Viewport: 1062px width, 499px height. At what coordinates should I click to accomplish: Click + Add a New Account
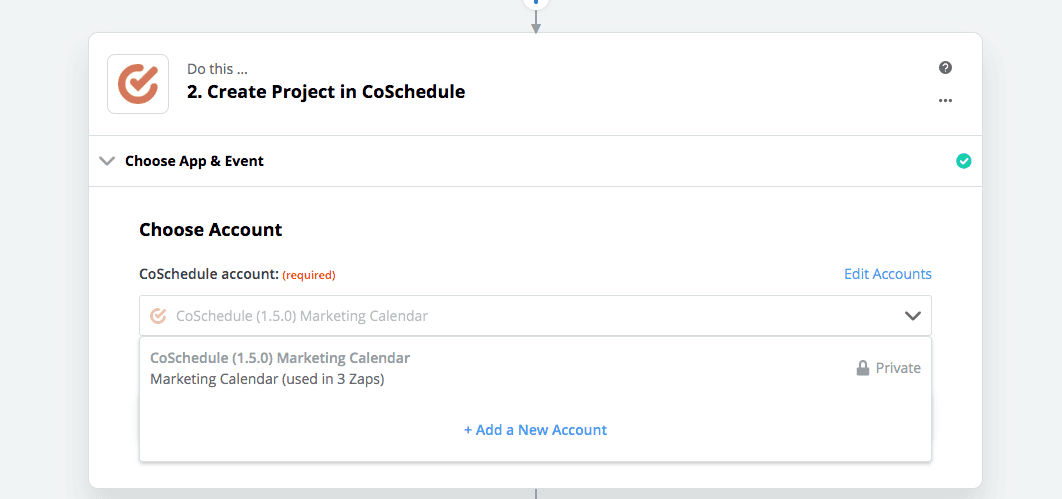535,430
